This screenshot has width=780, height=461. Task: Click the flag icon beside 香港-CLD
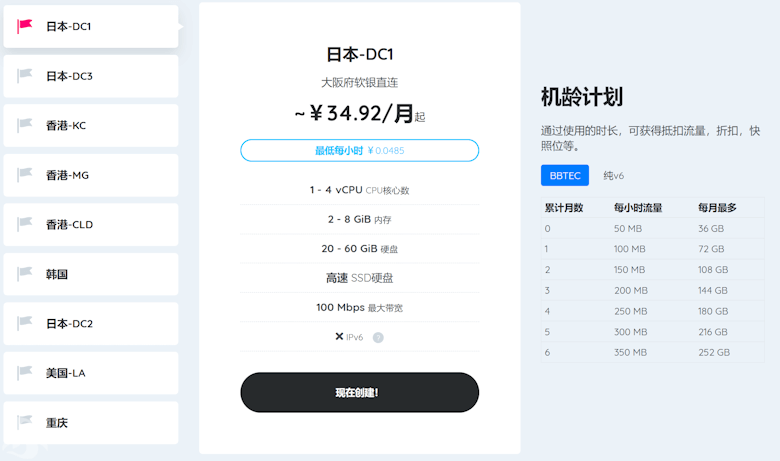(25, 225)
